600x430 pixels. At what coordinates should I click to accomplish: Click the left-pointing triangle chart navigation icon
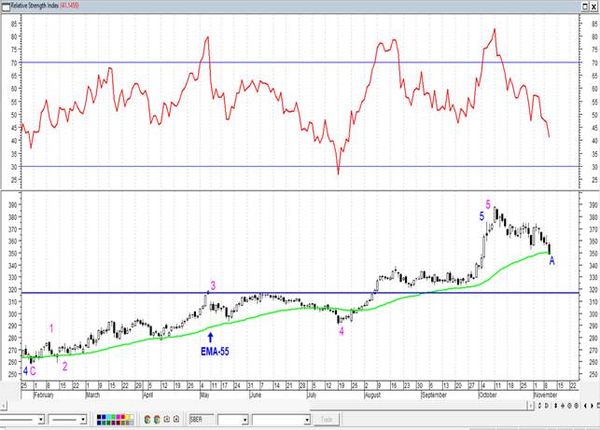click(585, 406)
